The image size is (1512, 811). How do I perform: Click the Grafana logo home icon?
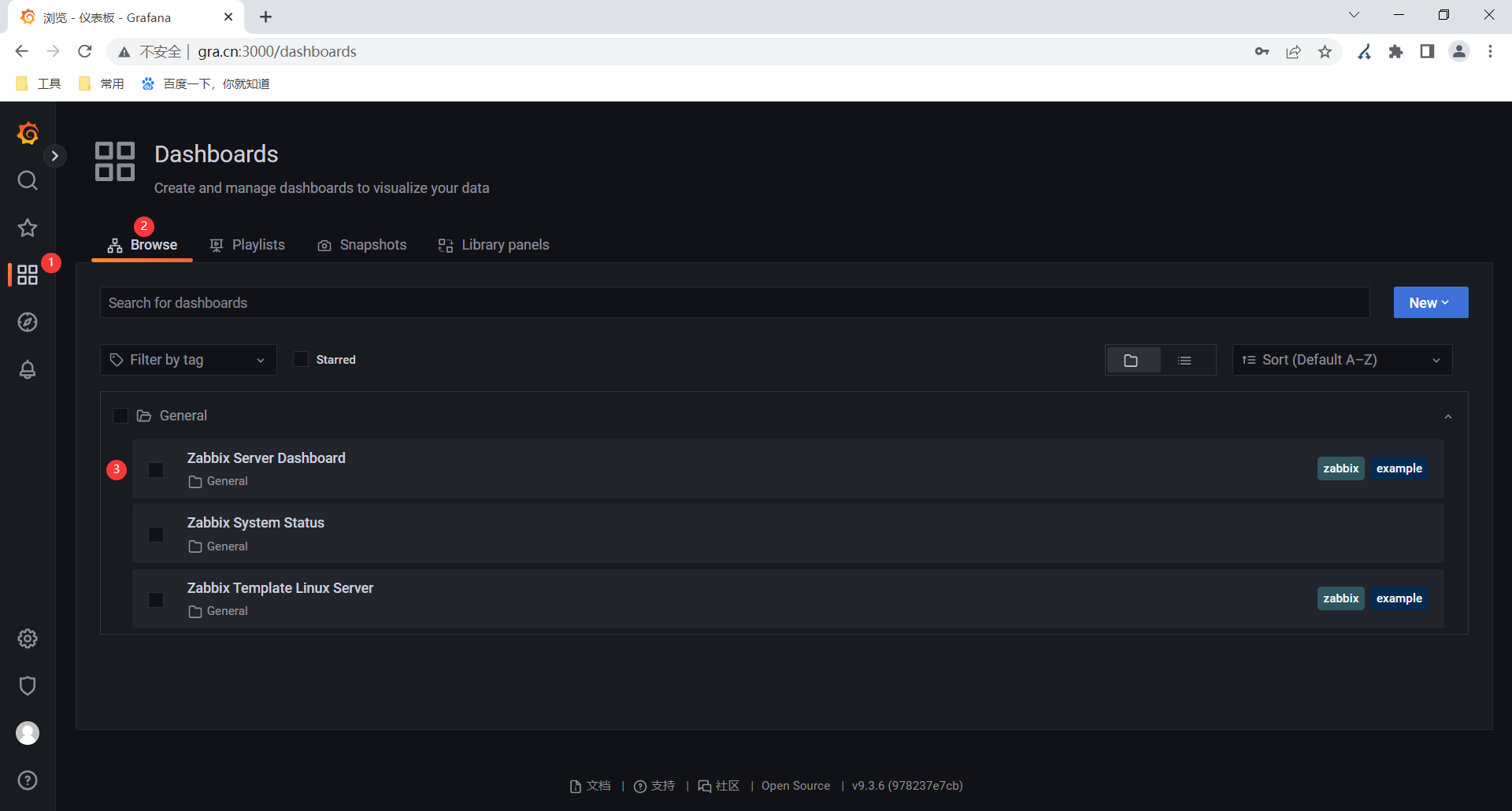28,133
